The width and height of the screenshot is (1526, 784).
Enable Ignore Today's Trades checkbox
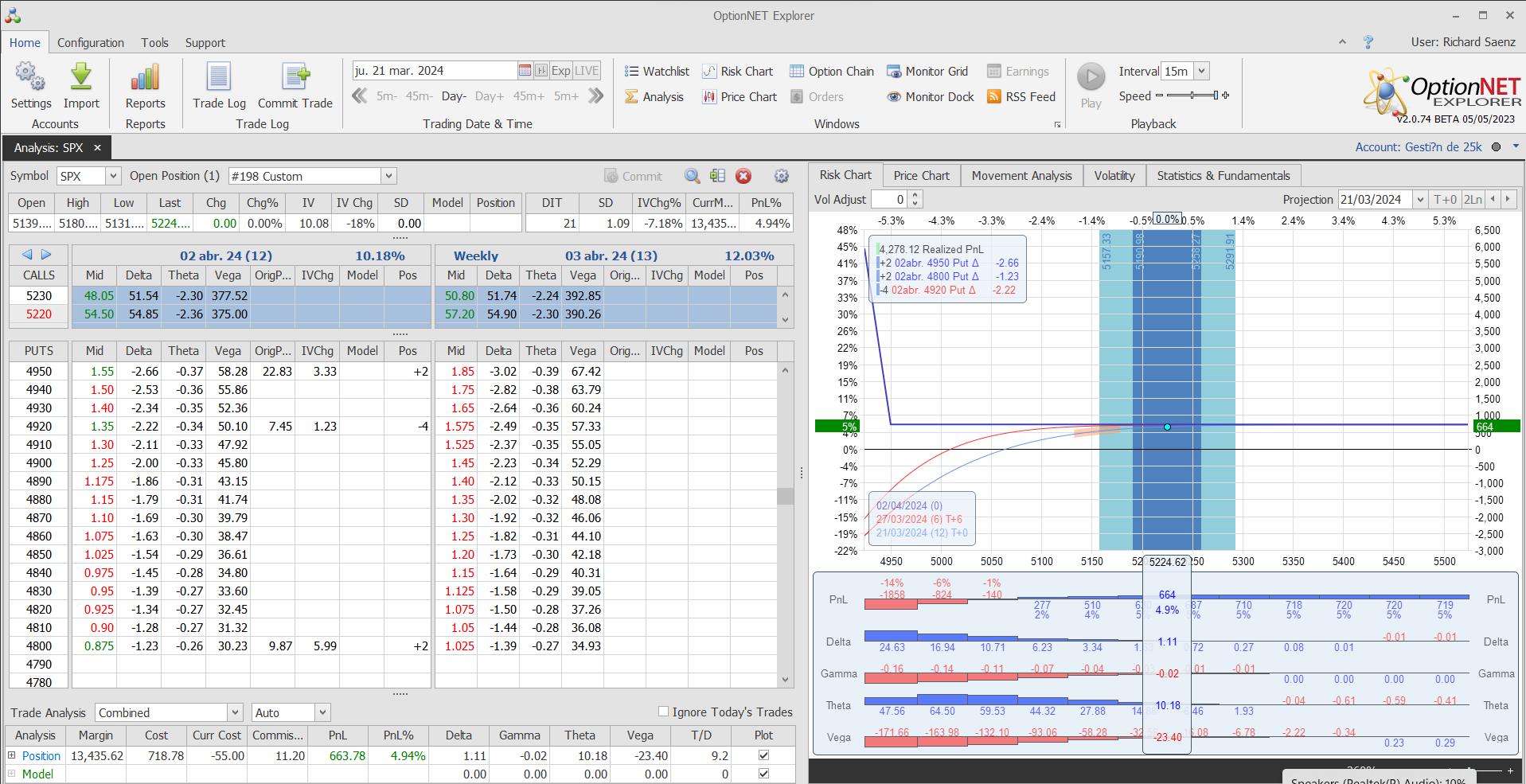tap(663, 712)
